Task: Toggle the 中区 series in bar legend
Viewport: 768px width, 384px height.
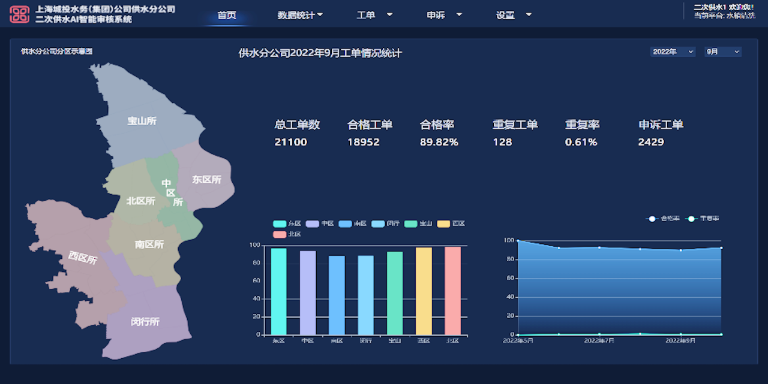Action: 320,223
